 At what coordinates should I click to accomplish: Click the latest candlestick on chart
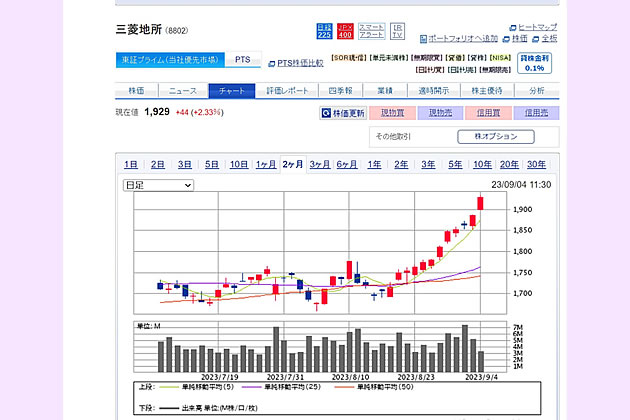[481, 203]
